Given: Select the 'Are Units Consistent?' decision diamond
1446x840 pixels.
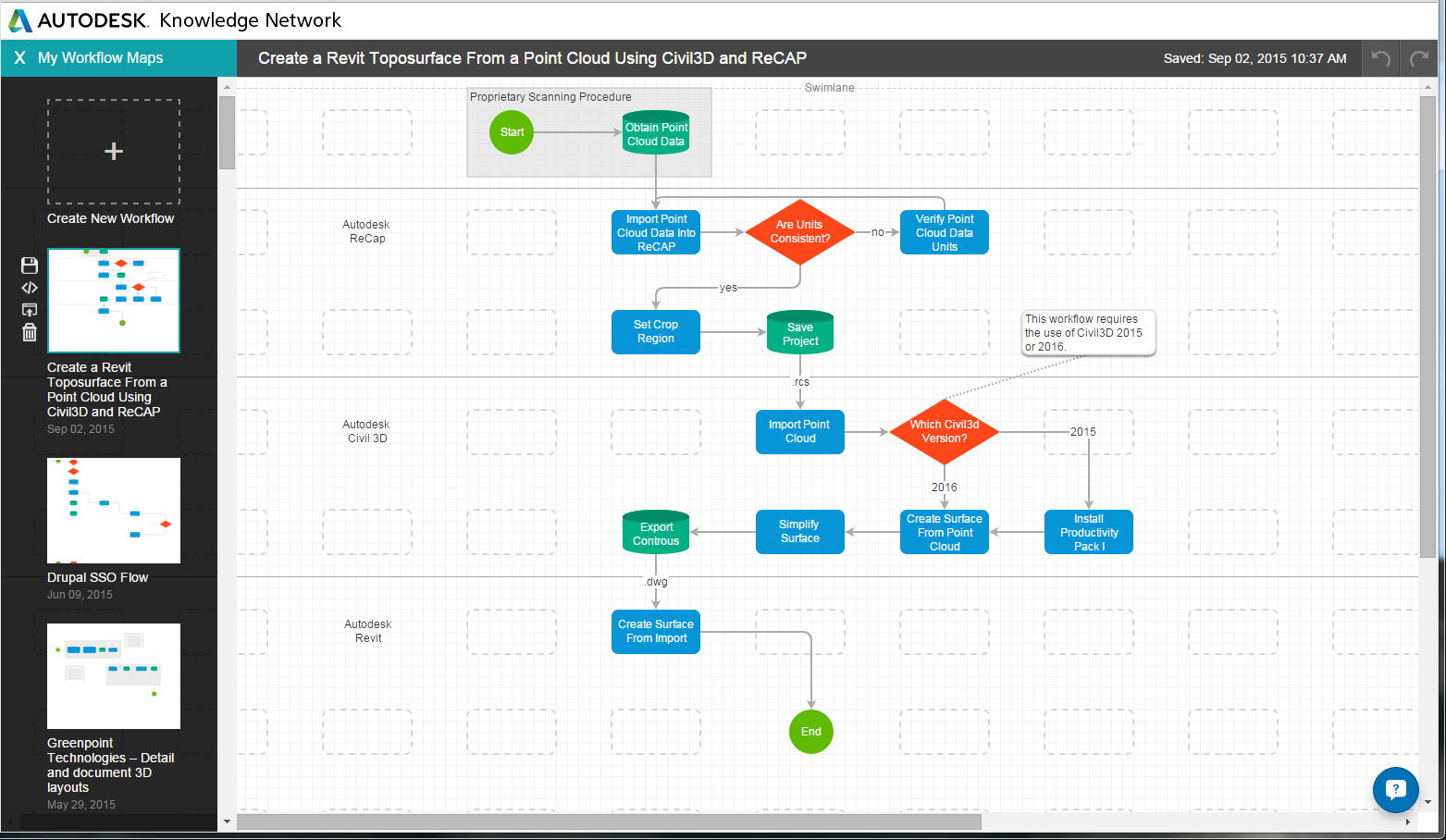Looking at the screenshot, I should pos(800,232).
